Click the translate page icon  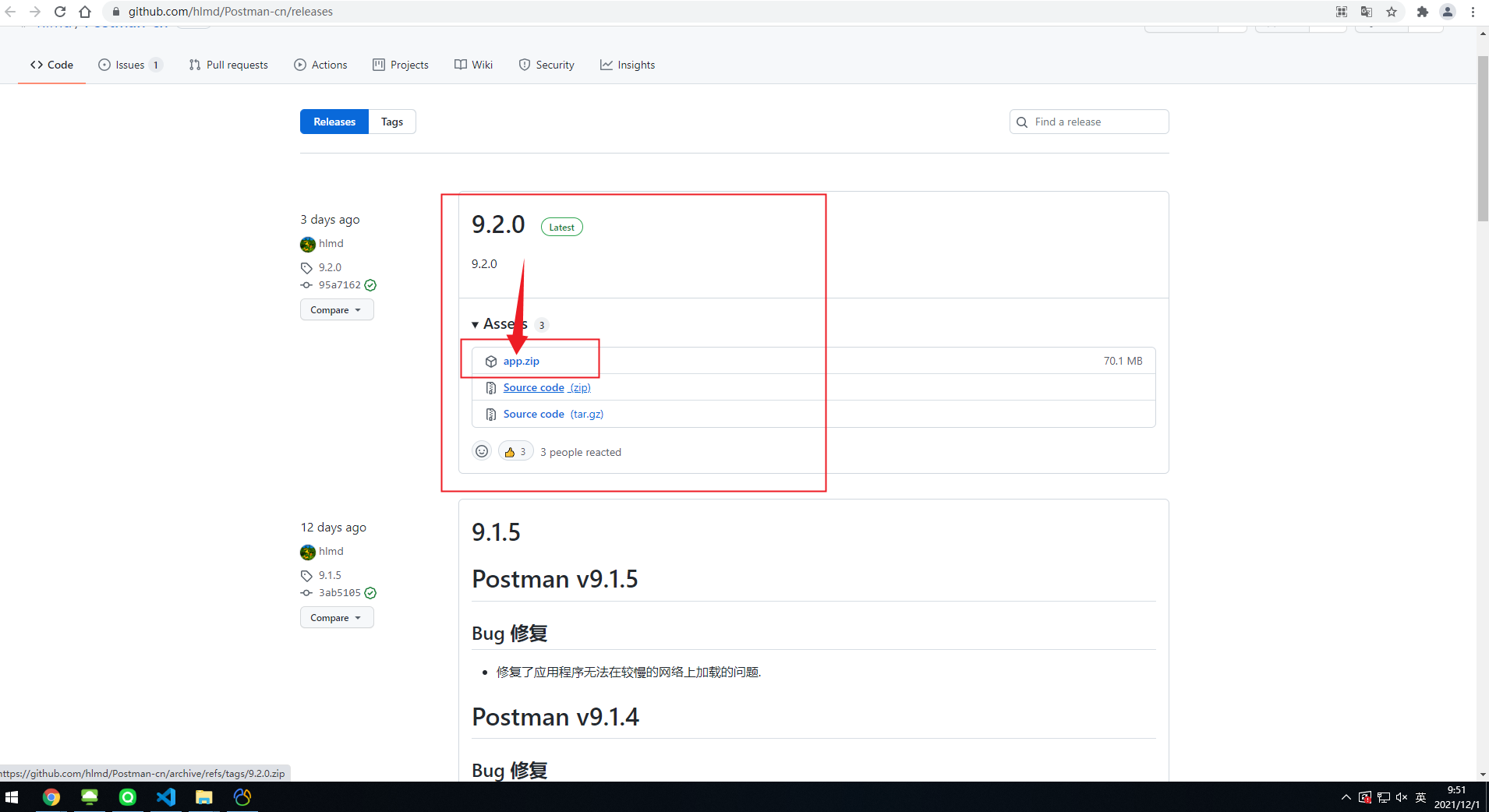pyautogui.click(x=1367, y=12)
